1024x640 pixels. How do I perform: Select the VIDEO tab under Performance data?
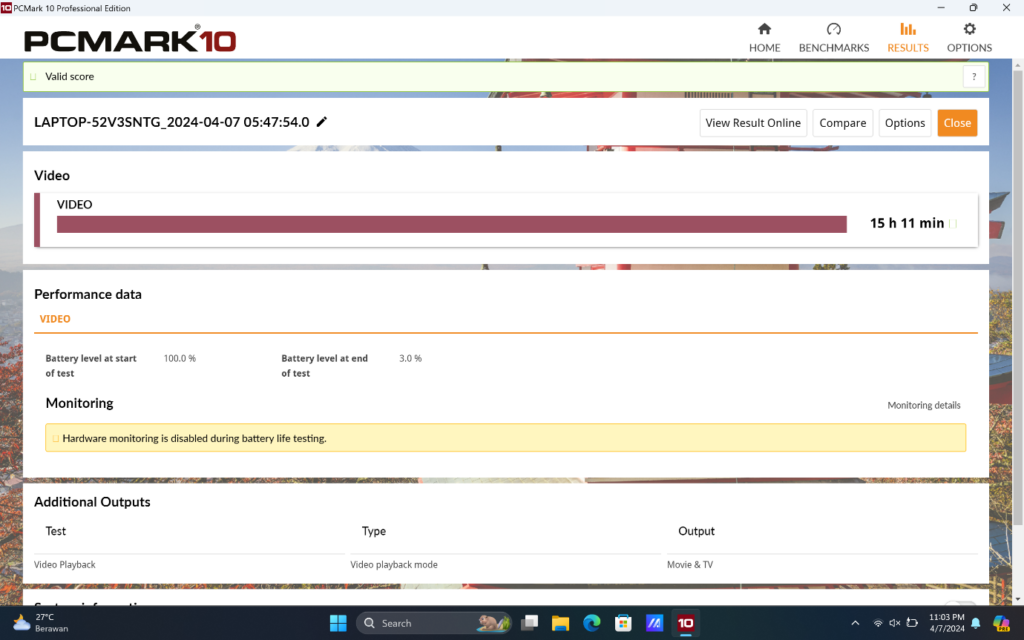tap(55, 319)
